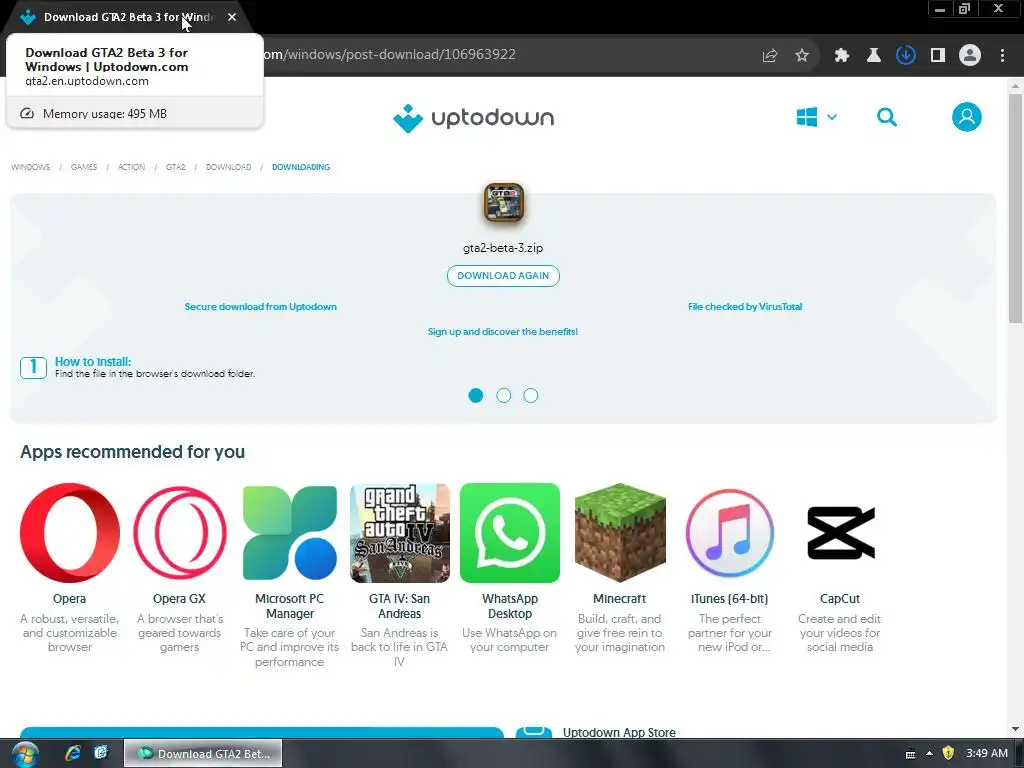Open the Windows platform selector icon
The width and height of the screenshot is (1024, 768).
click(x=807, y=118)
